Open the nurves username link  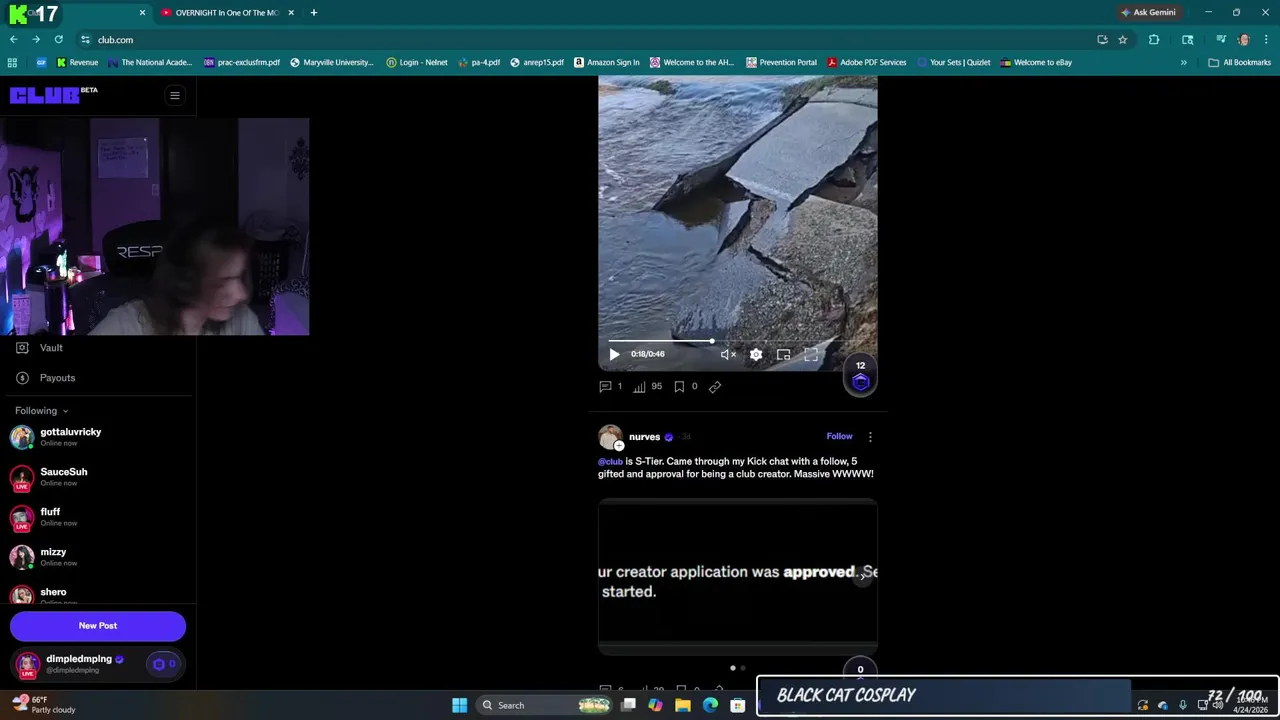tap(644, 436)
